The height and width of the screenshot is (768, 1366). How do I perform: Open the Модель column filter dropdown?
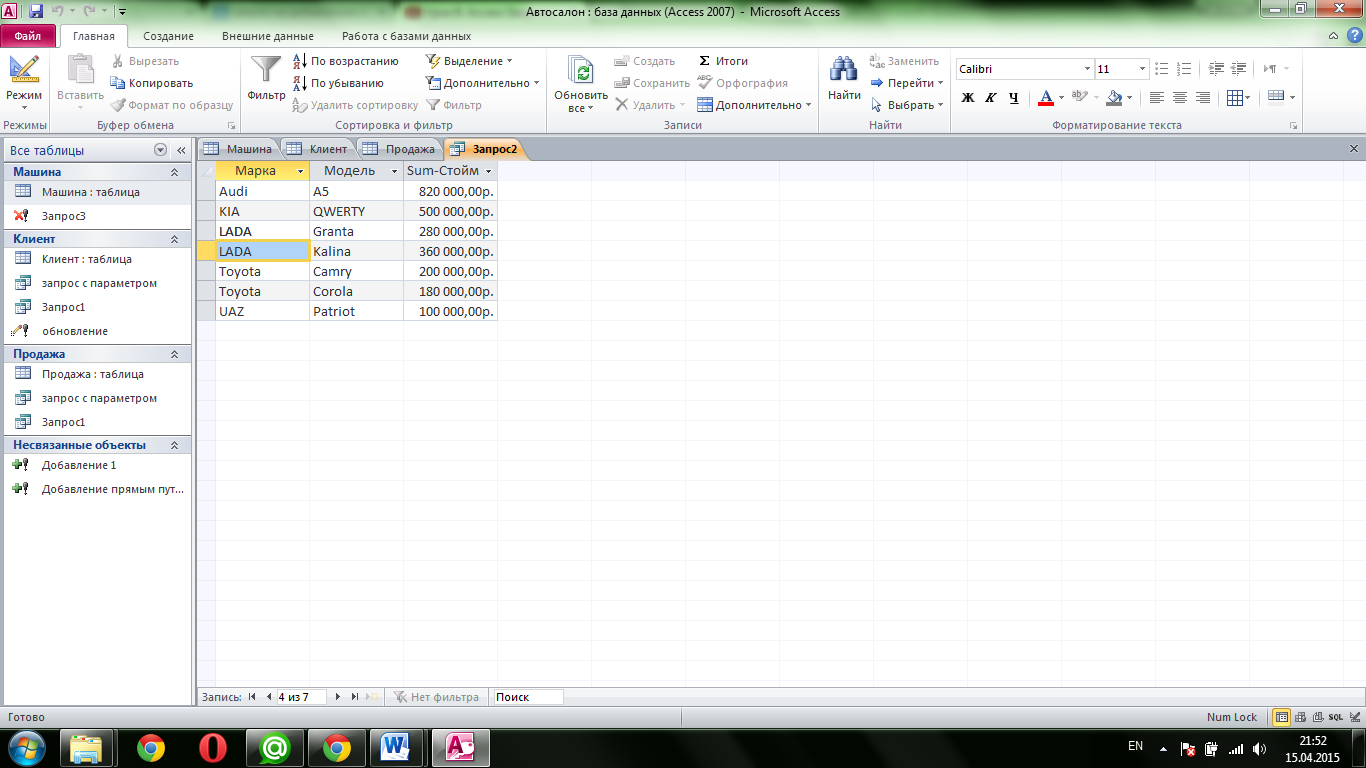click(395, 171)
